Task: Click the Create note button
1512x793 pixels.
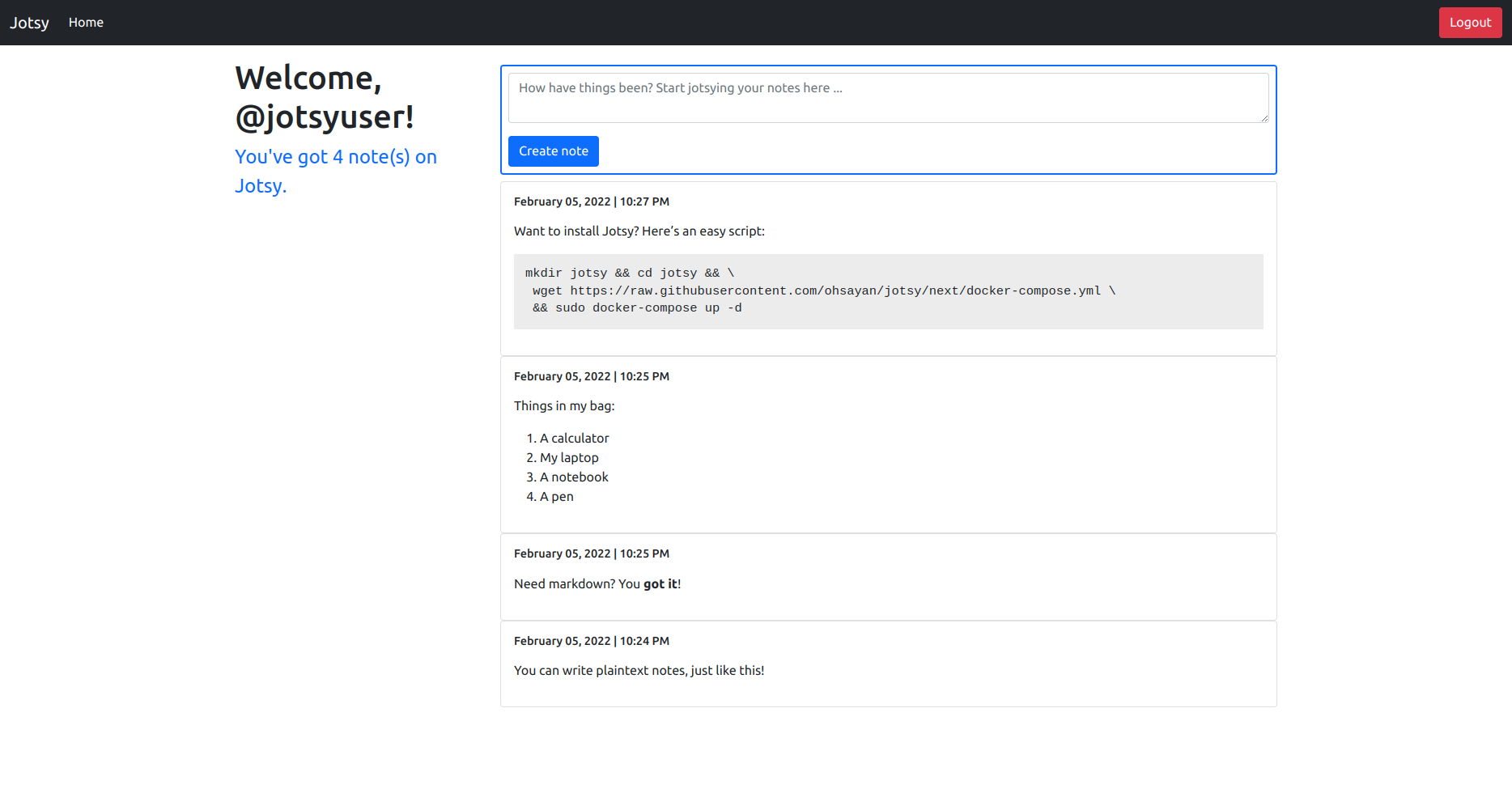Action: point(553,151)
